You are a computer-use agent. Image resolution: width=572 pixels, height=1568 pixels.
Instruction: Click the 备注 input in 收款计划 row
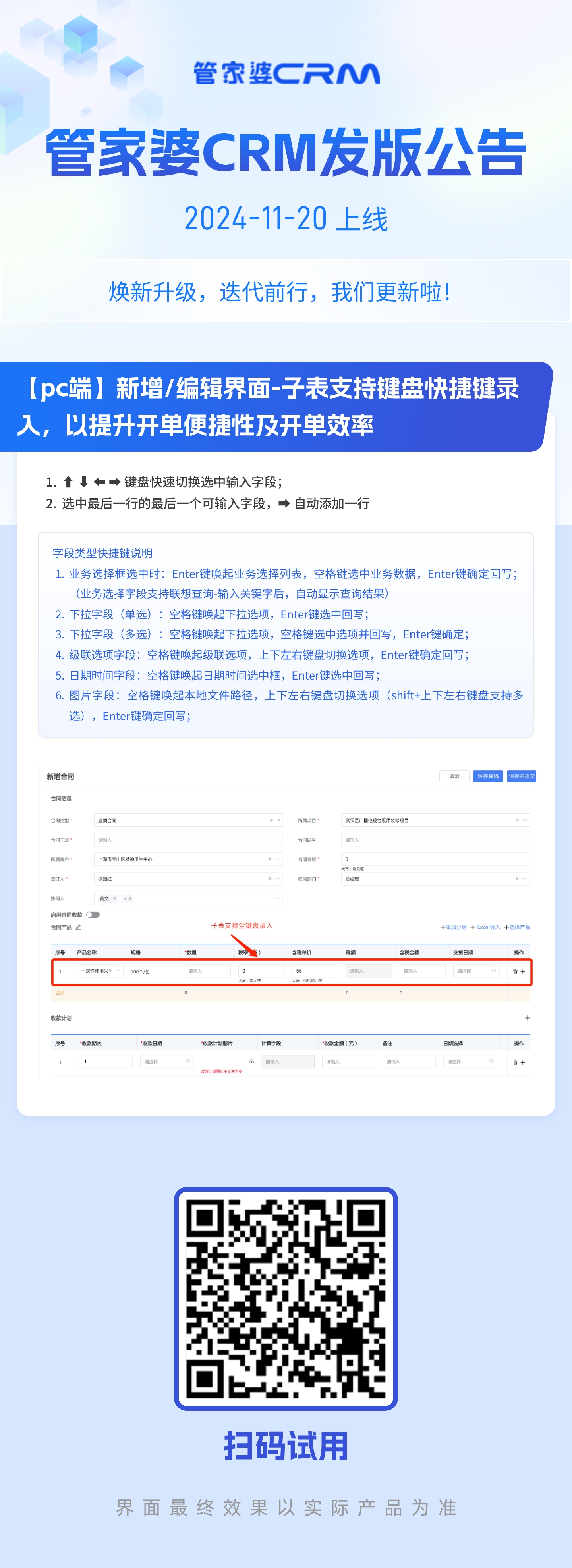click(x=409, y=1062)
